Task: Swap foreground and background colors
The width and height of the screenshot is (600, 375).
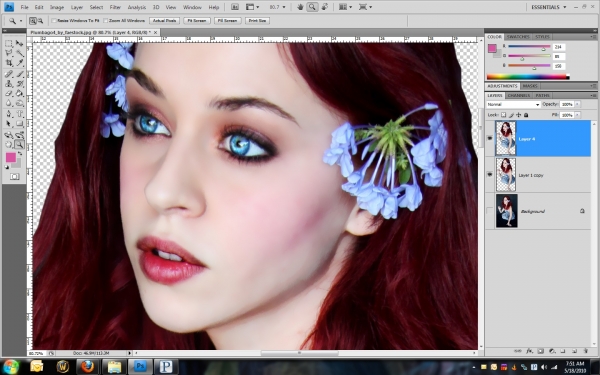Action: (x=20, y=153)
